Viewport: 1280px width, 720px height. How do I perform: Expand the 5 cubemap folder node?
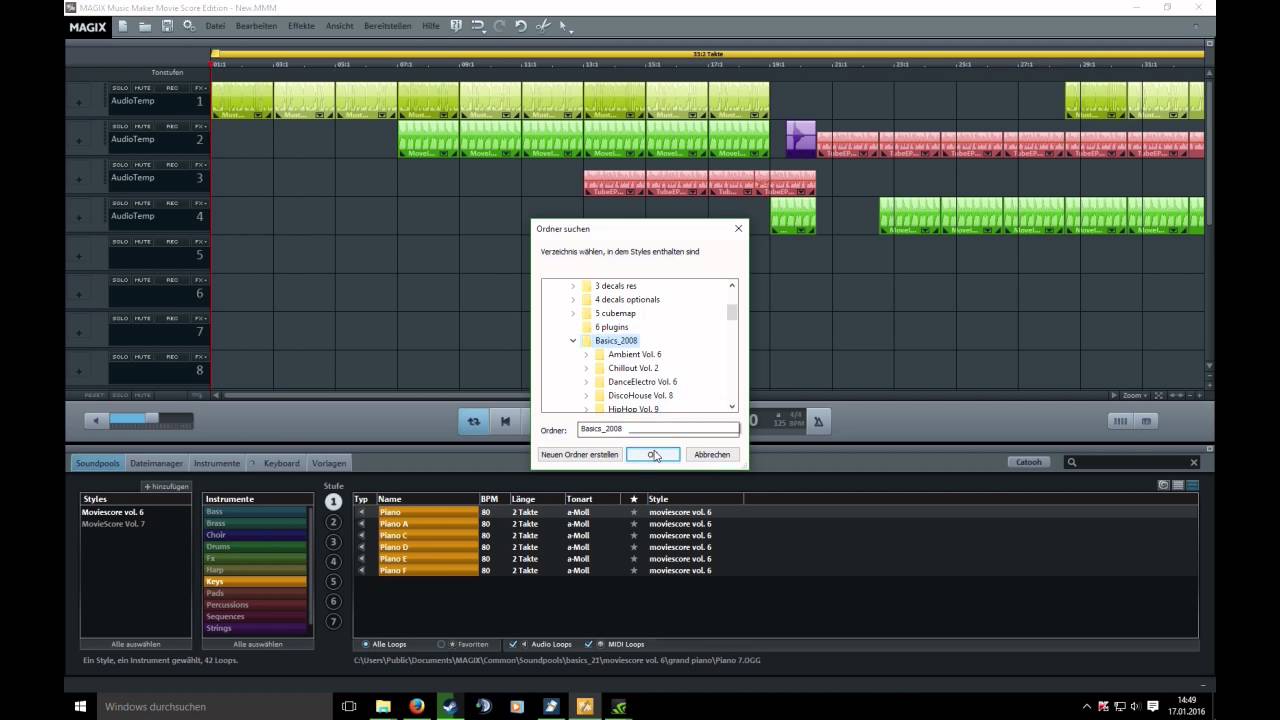[573, 313]
